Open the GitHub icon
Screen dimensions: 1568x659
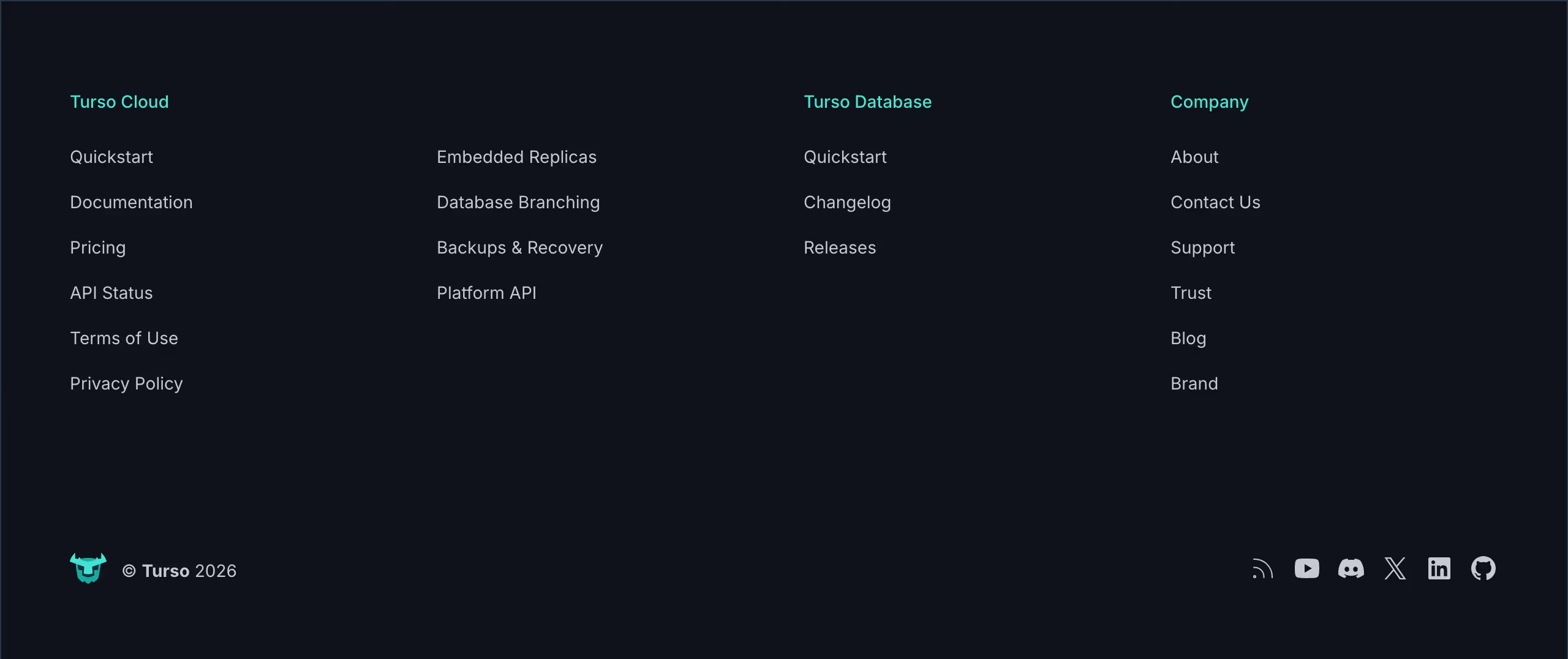tap(1483, 569)
